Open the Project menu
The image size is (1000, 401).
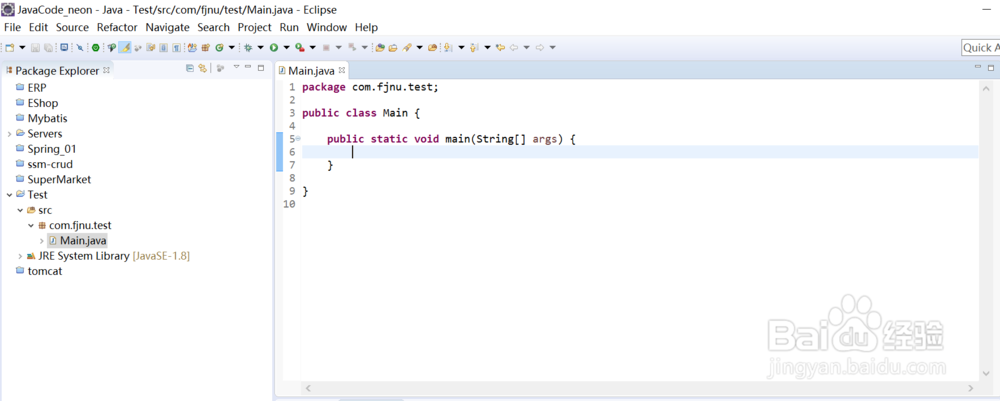click(254, 27)
